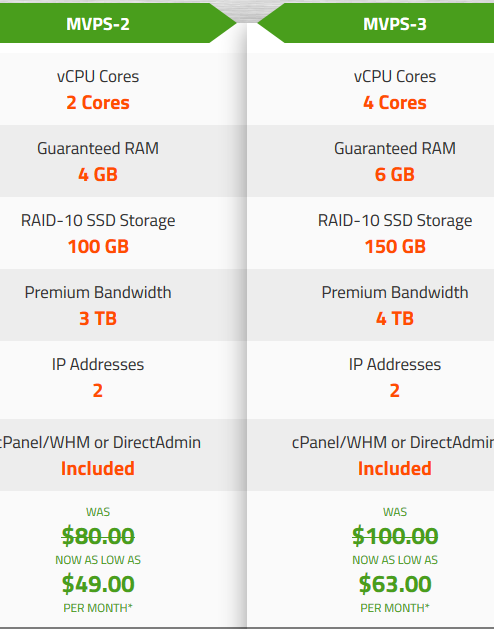
Task: Click MVPS-2 cPanel/WHM 'Included' text
Action: (98, 469)
